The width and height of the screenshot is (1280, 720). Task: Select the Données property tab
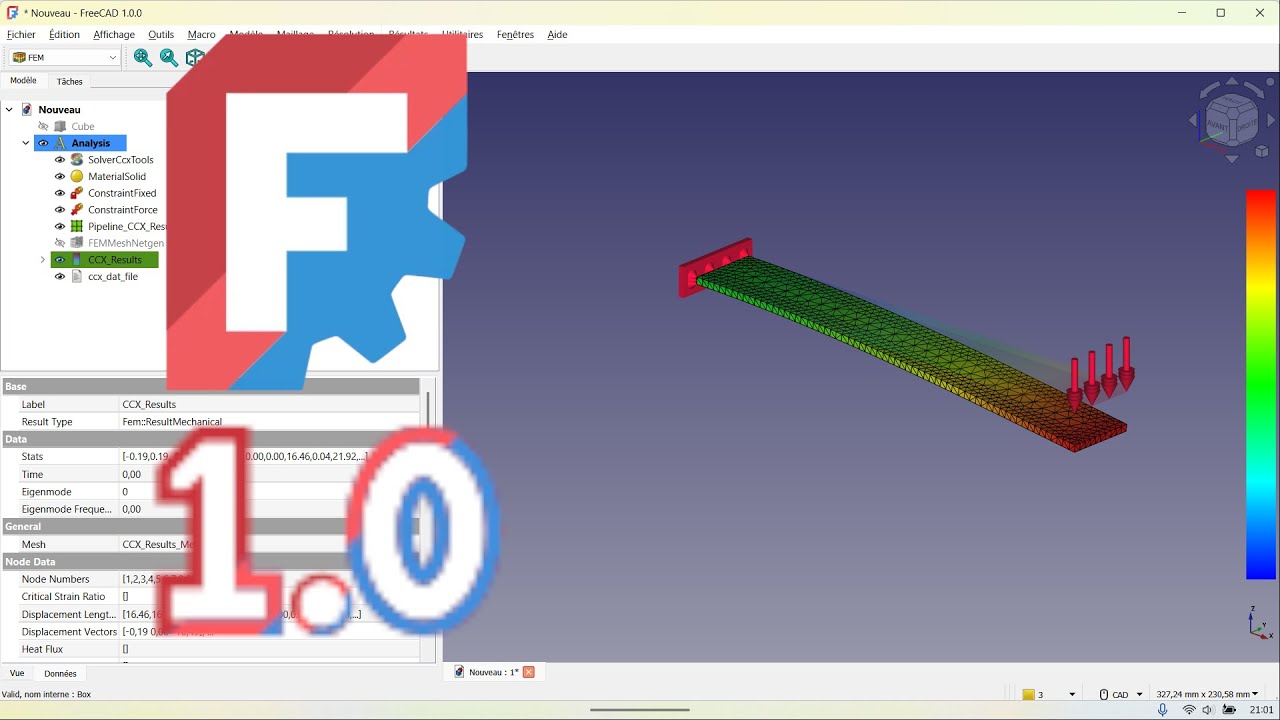tap(60, 673)
